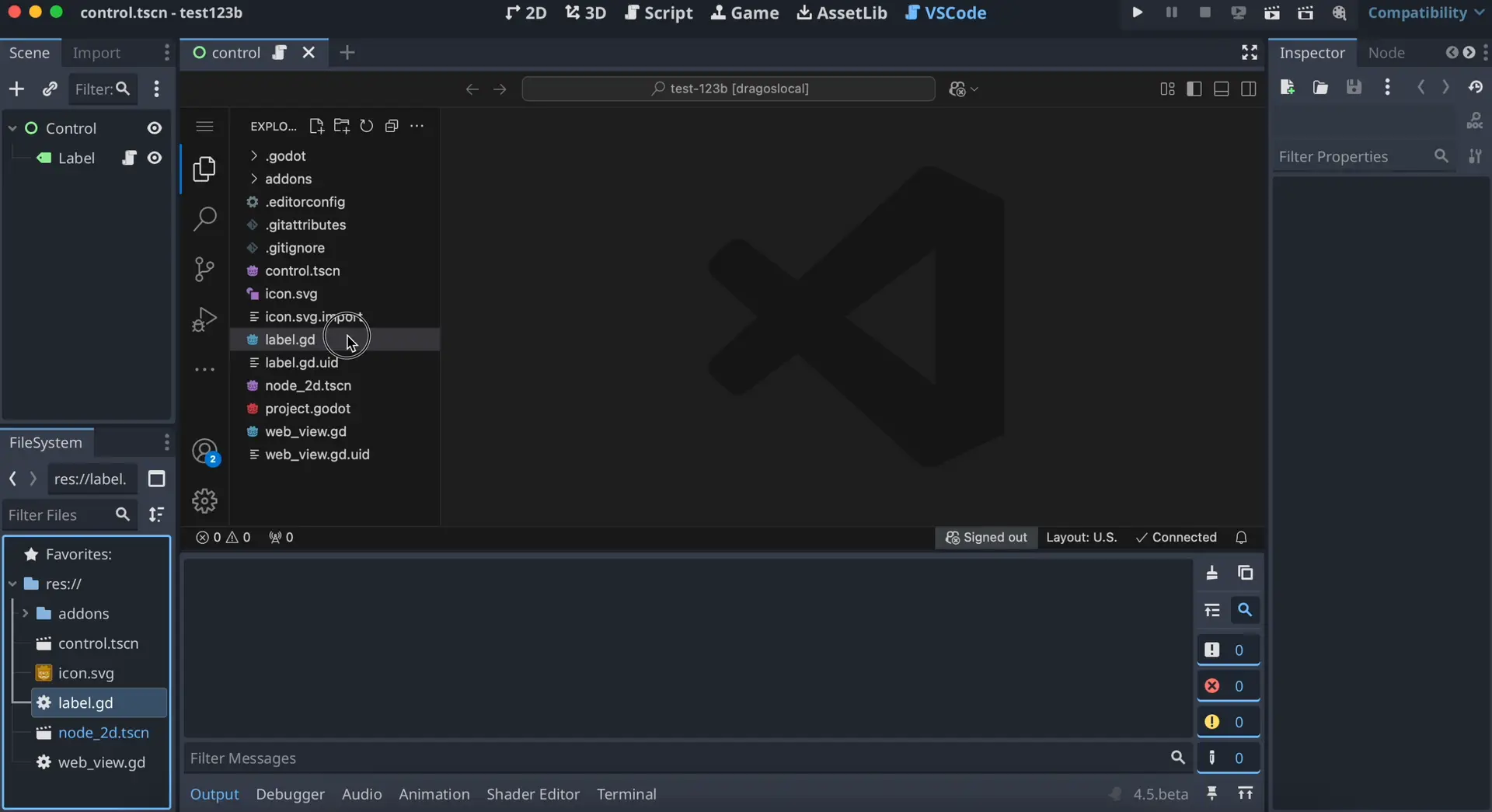Viewport: 1492px width, 812px height.
Task: Hide the Control node
Action: coord(155,128)
